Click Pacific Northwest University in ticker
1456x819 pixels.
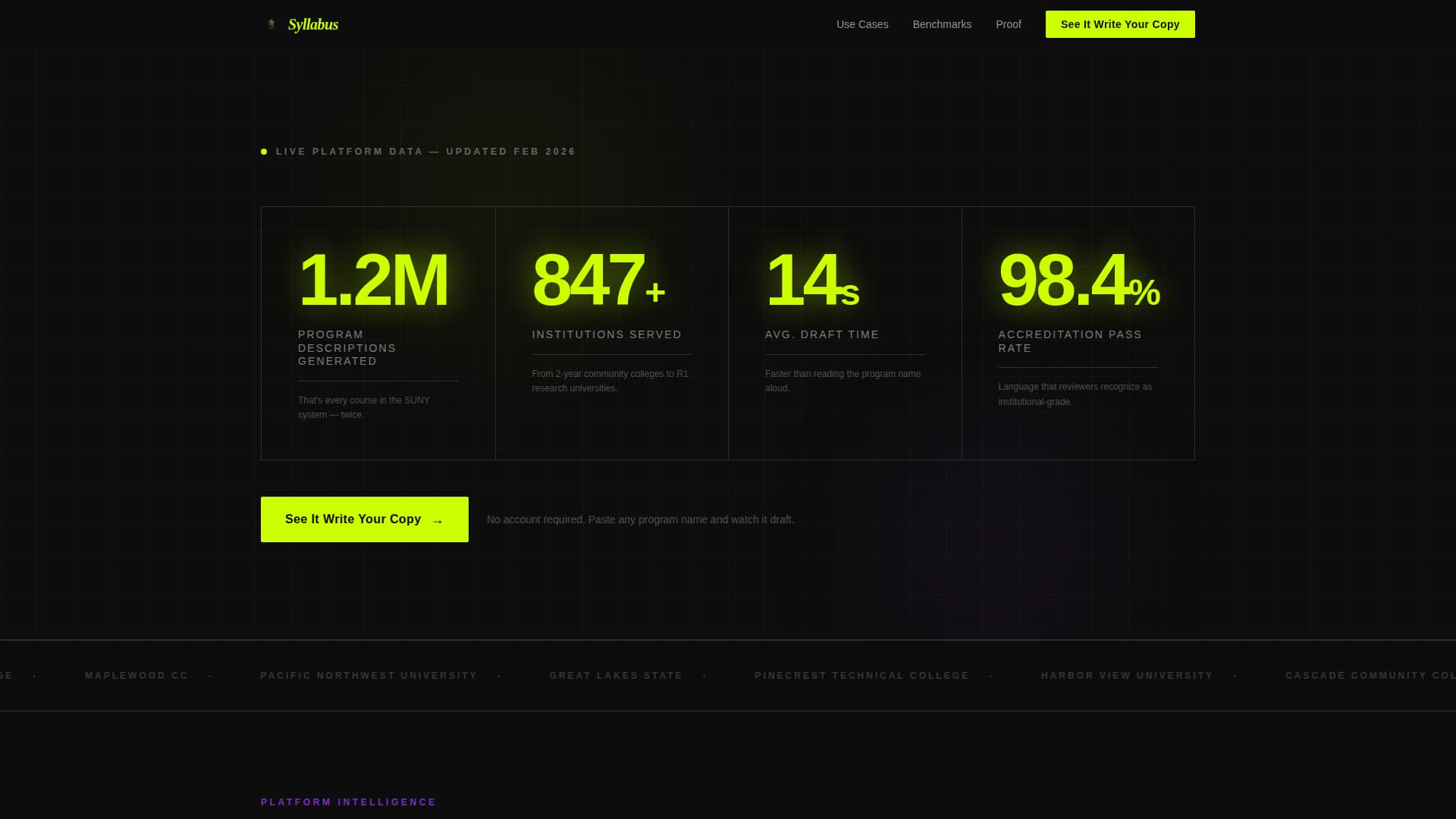(369, 676)
